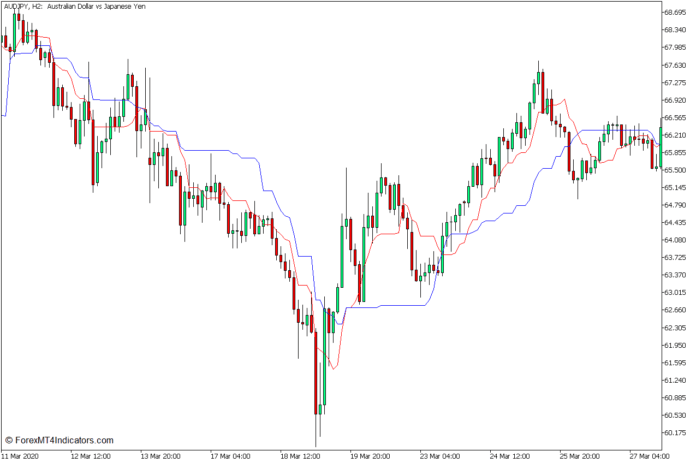The image size is (696, 463).
Task: Click the 68.695 price level label
Action: tap(674, 12)
